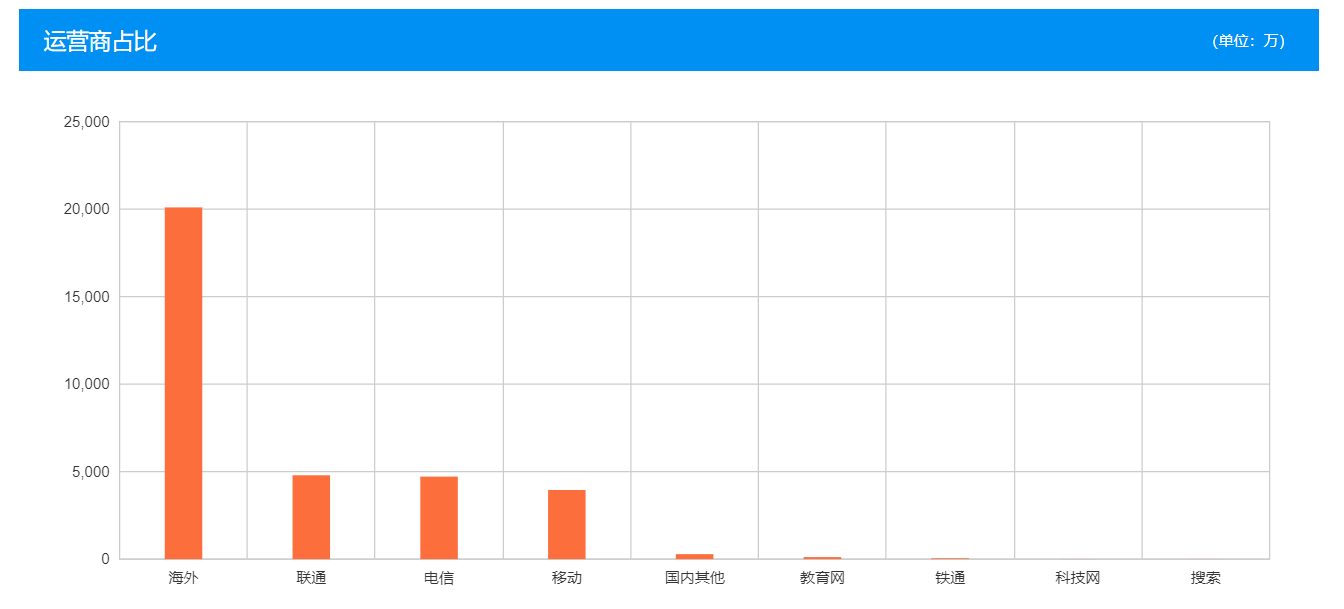
Task: Click the 15,000 y-axis value
Action: point(86,297)
